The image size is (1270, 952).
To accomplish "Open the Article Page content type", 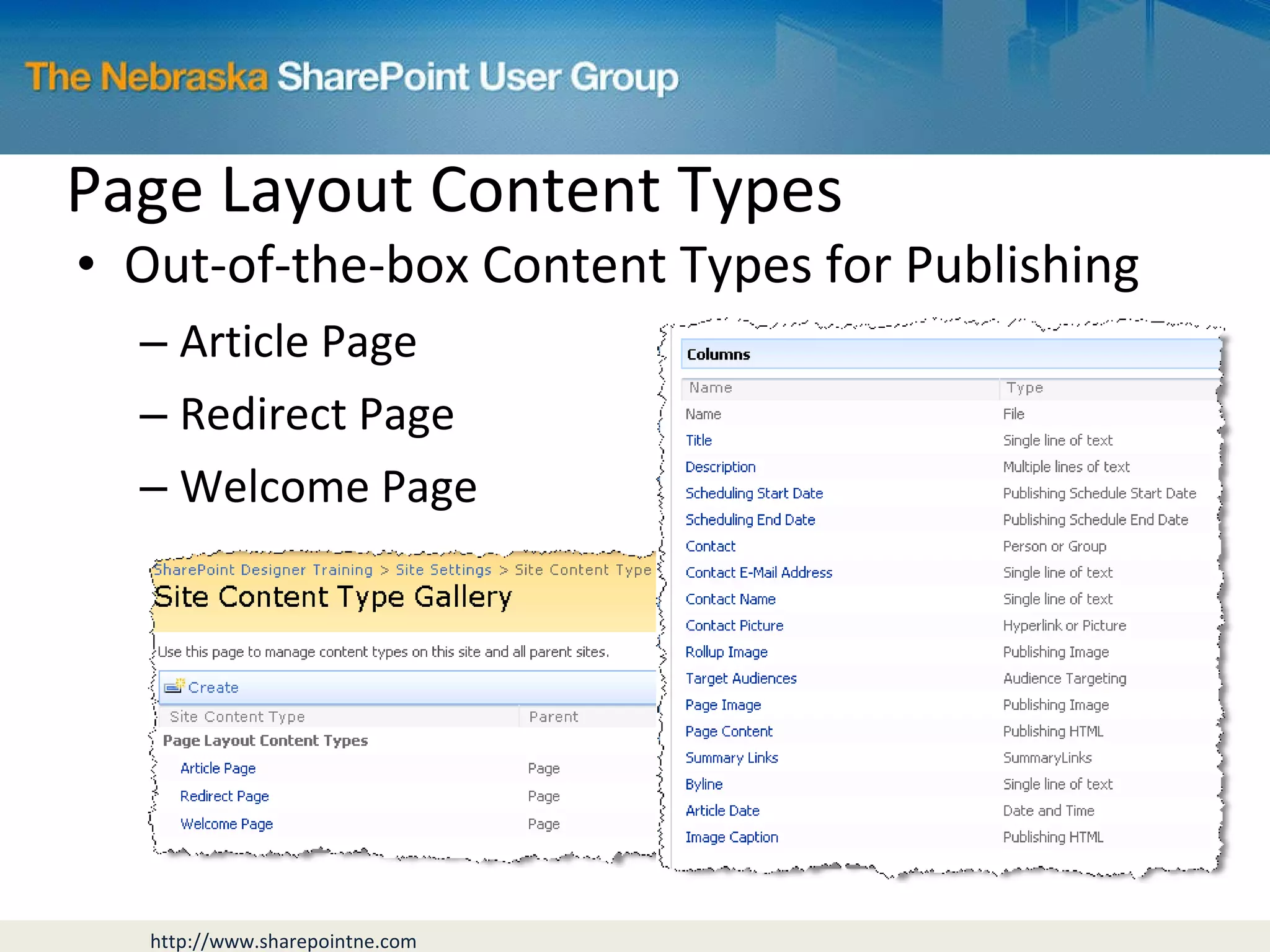I will tap(218, 768).
